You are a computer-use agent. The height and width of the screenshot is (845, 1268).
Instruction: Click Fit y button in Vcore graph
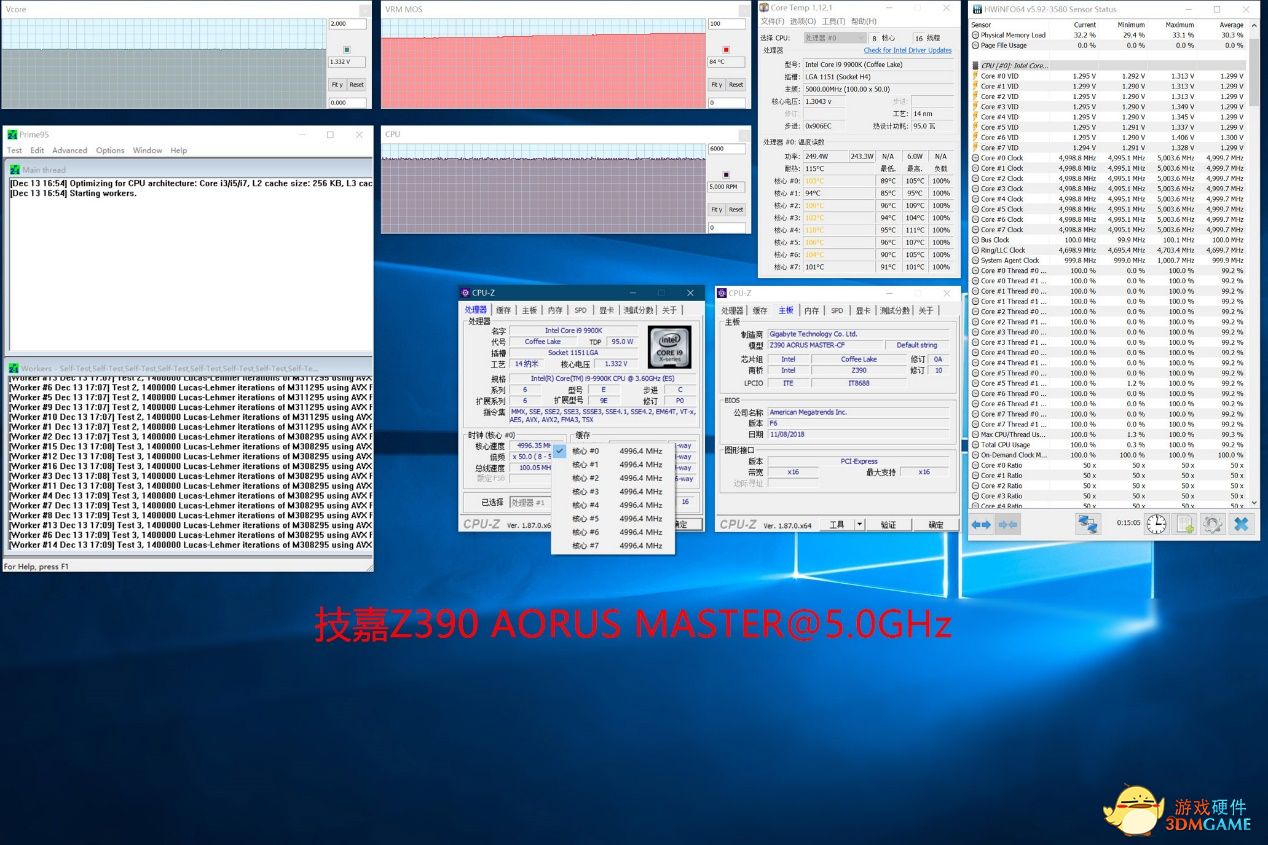[337, 85]
